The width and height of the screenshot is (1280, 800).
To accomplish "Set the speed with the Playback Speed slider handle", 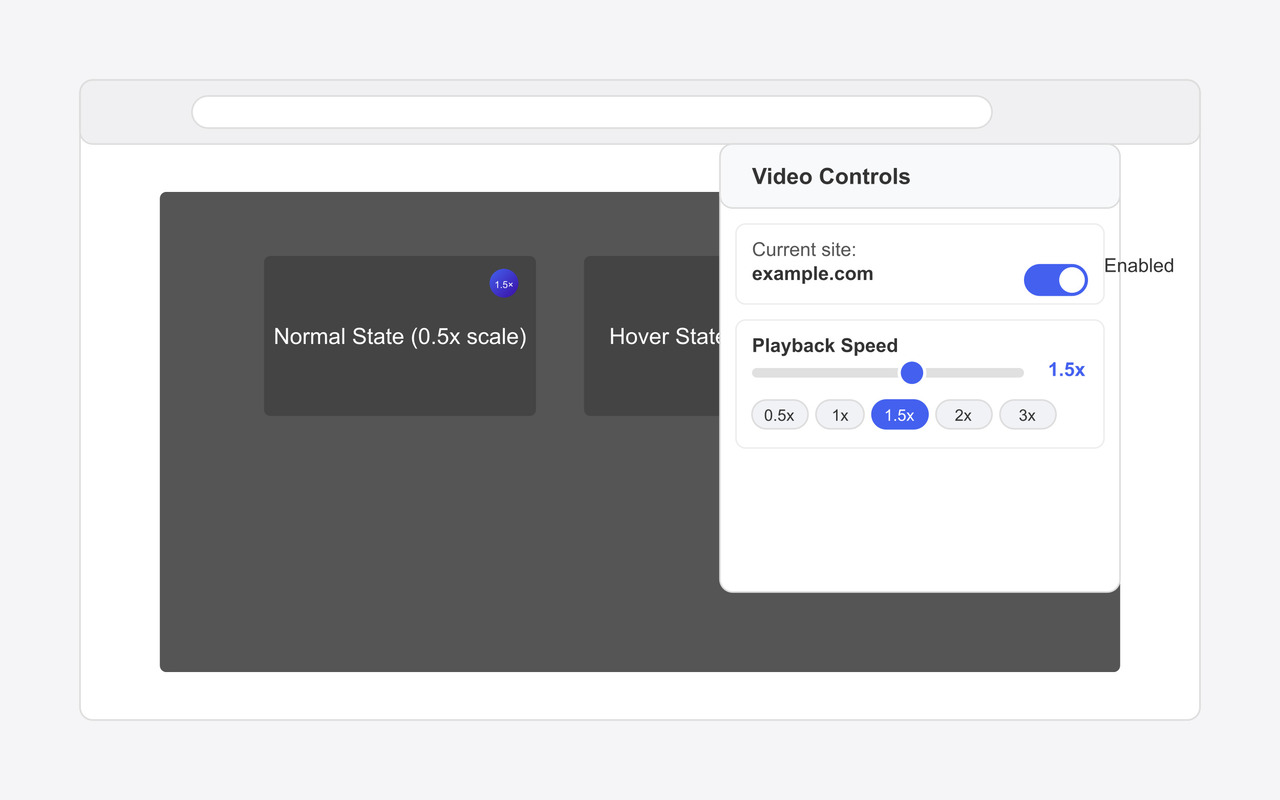I will pos(912,373).
